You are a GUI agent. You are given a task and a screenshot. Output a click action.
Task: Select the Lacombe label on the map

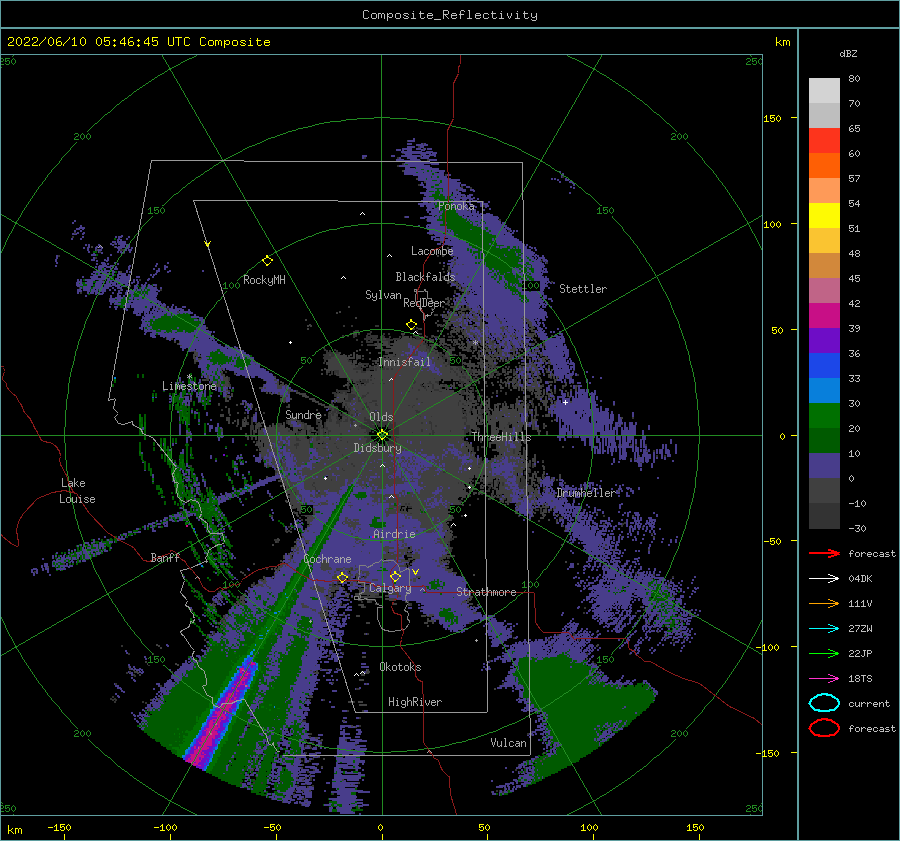(x=432, y=251)
